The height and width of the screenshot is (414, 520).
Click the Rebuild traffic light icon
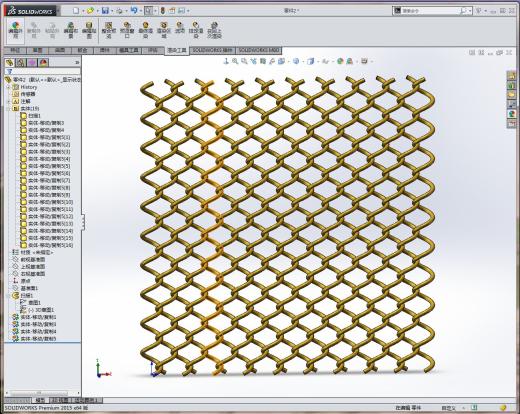click(163, 11)
